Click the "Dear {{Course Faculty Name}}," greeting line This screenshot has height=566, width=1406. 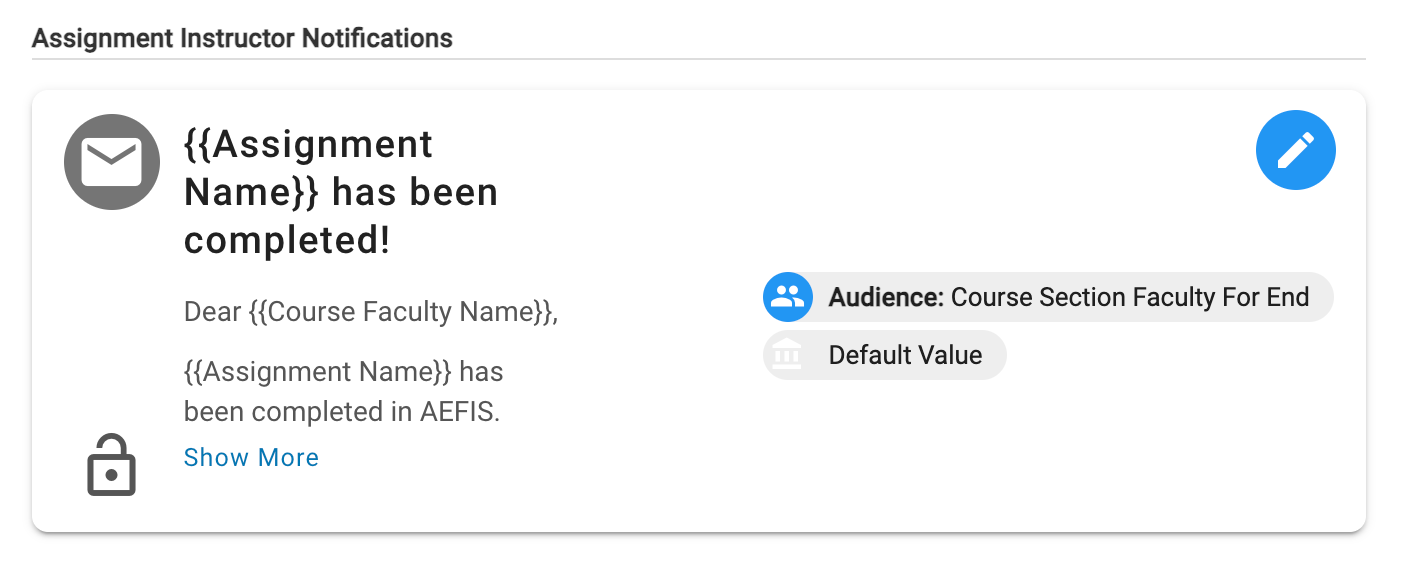click(371, 311)
